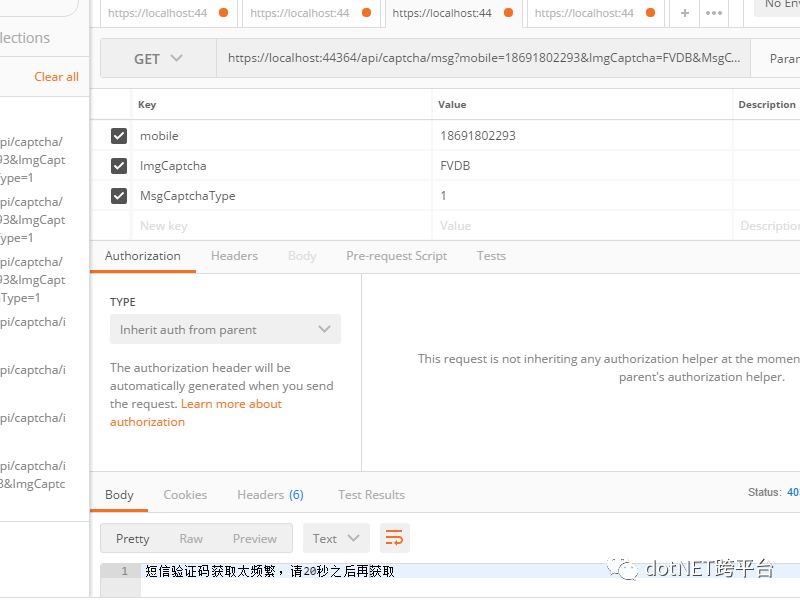
Task: Open the Pre-request Script tab
Action: tap(396, 256)
